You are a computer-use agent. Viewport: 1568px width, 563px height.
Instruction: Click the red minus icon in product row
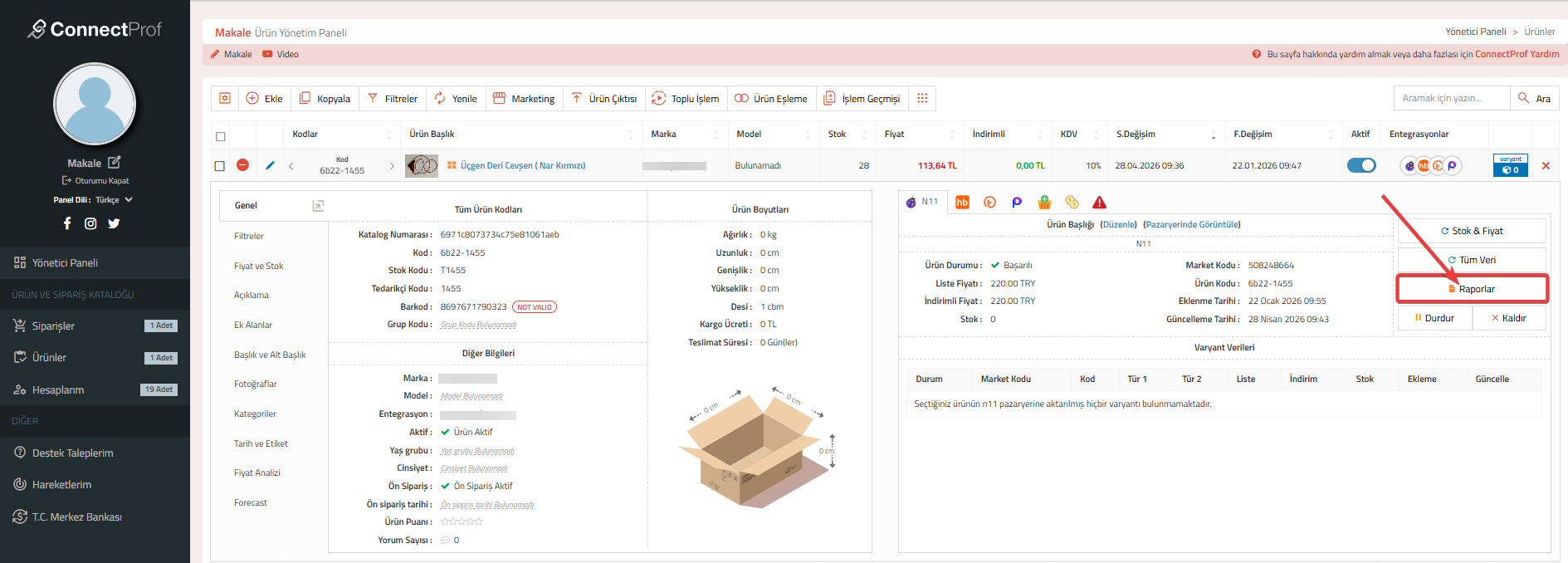pyautogui.click(x=242, y=165)
